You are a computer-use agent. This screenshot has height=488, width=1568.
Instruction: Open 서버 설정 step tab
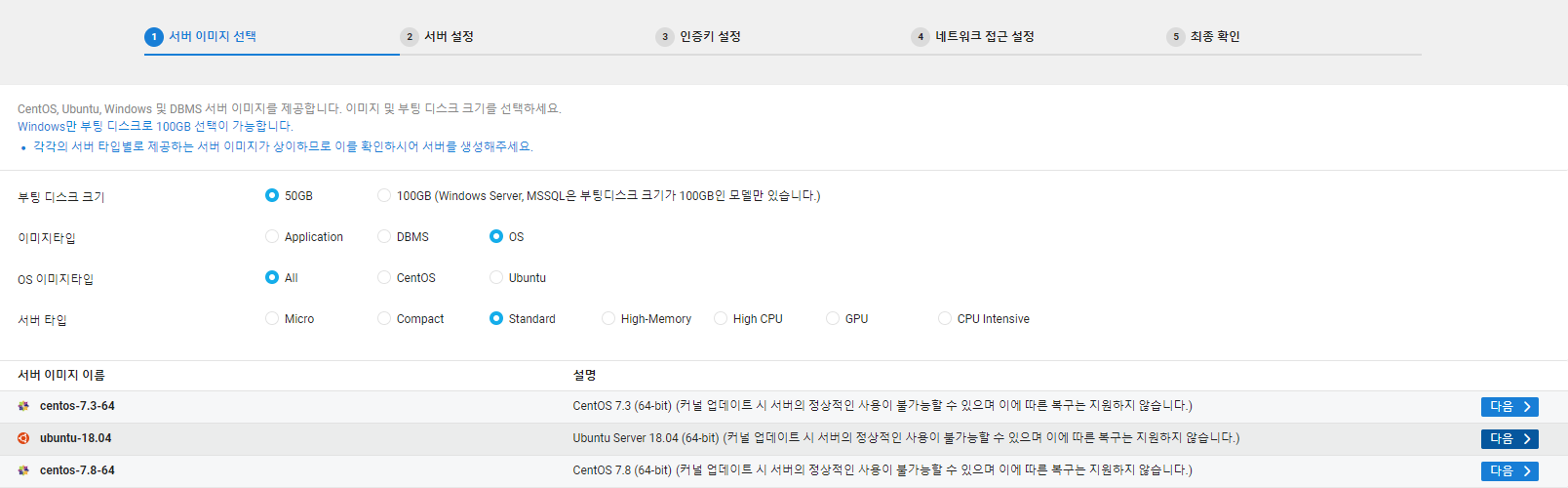coord(449,36)
